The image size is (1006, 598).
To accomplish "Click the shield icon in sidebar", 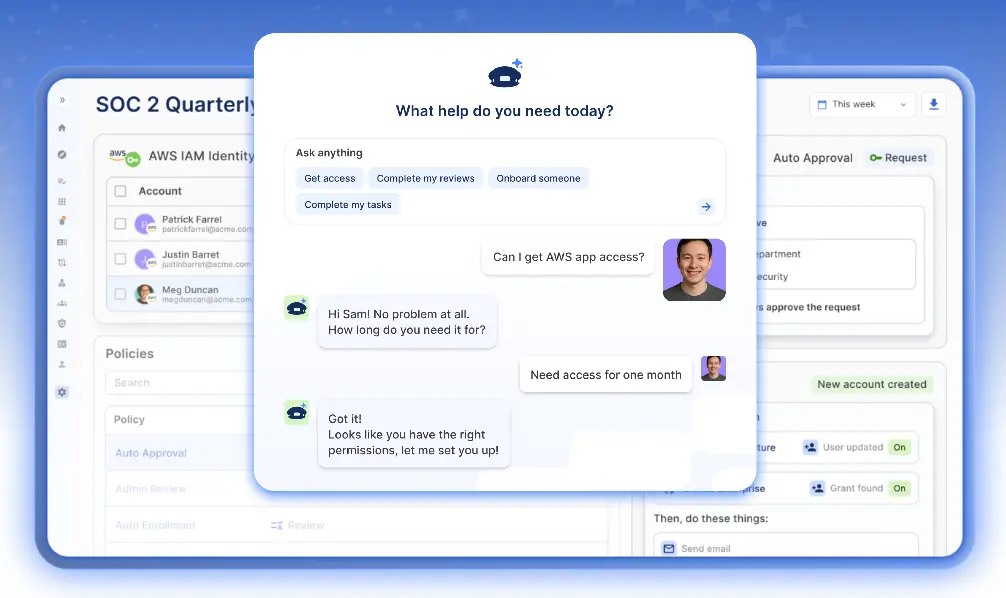I will click(x=62, y=323).
